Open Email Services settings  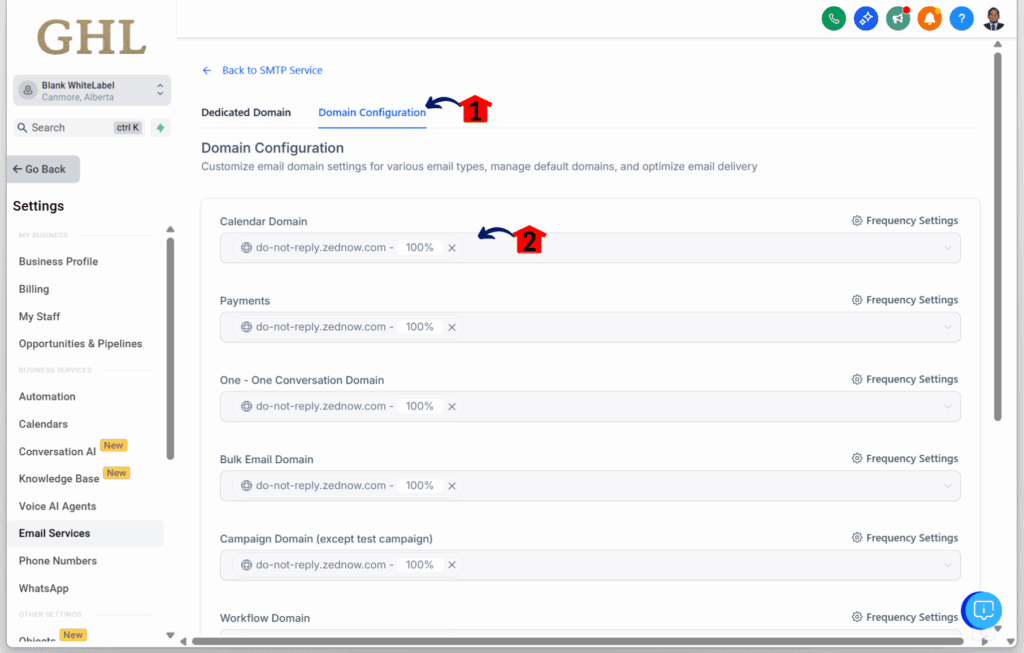pos(86,534)
